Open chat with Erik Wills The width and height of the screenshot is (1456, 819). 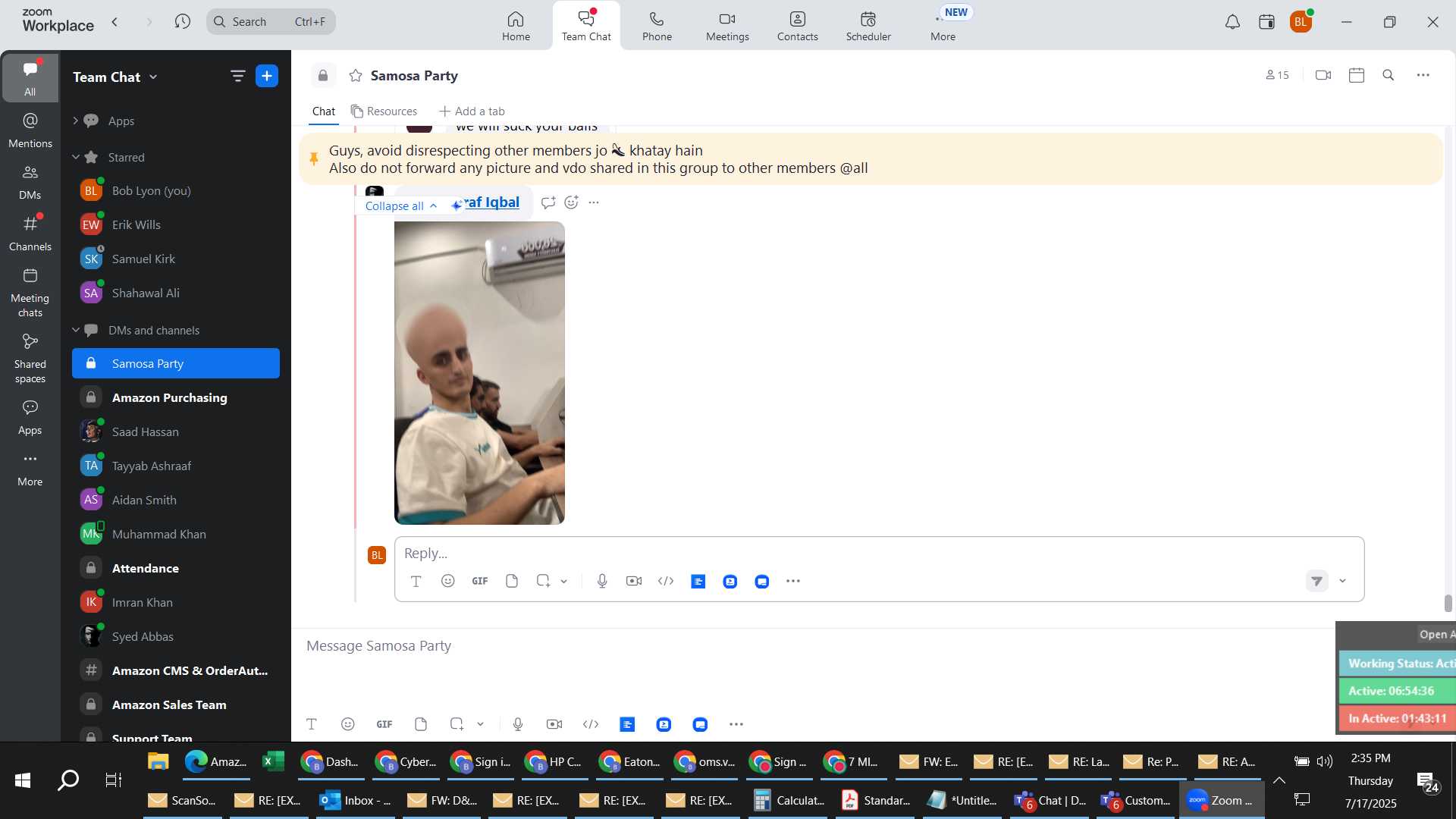[176, 224]
